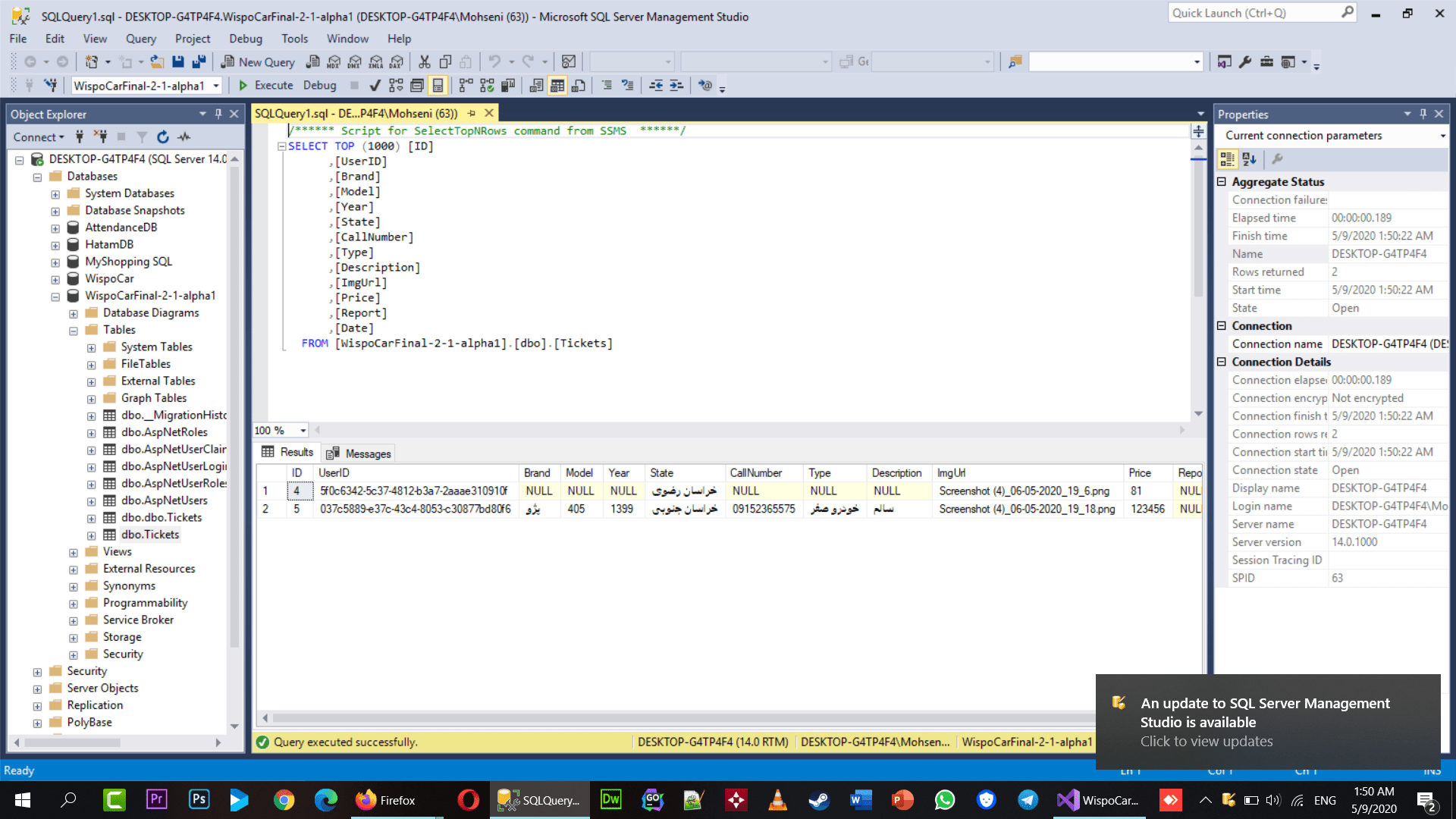Open the WispoCarFinal-2-1-alpha1 database dropdown

216,86
